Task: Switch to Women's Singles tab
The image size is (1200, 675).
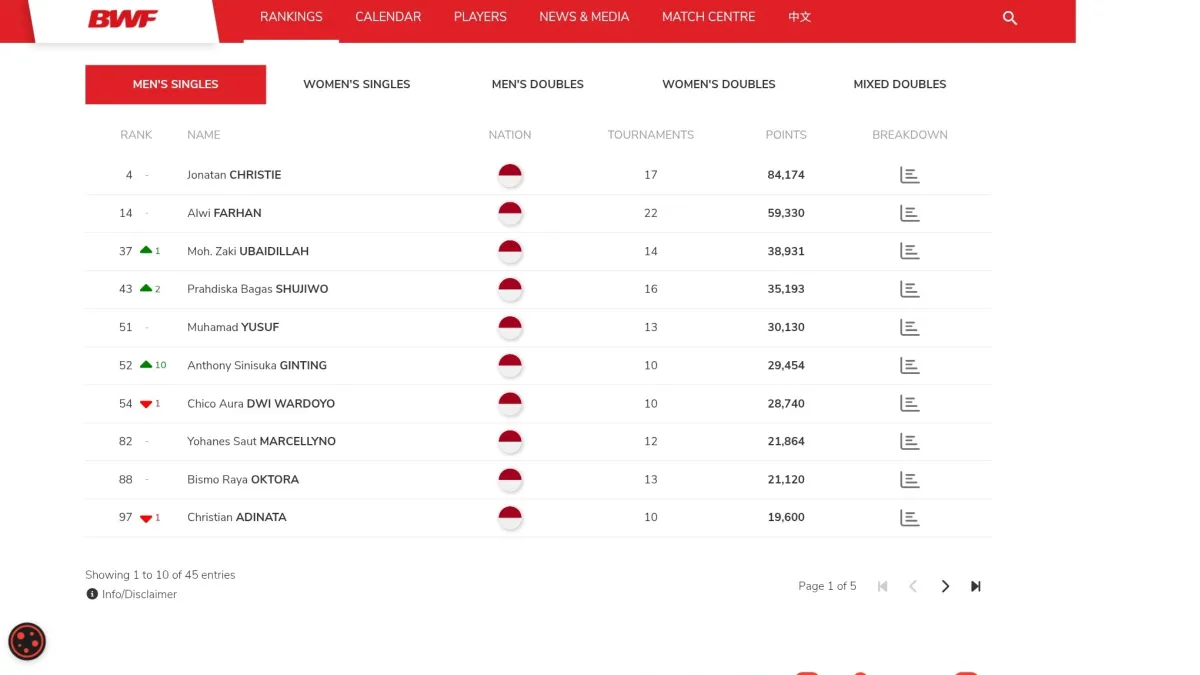Action: [357, 84]
